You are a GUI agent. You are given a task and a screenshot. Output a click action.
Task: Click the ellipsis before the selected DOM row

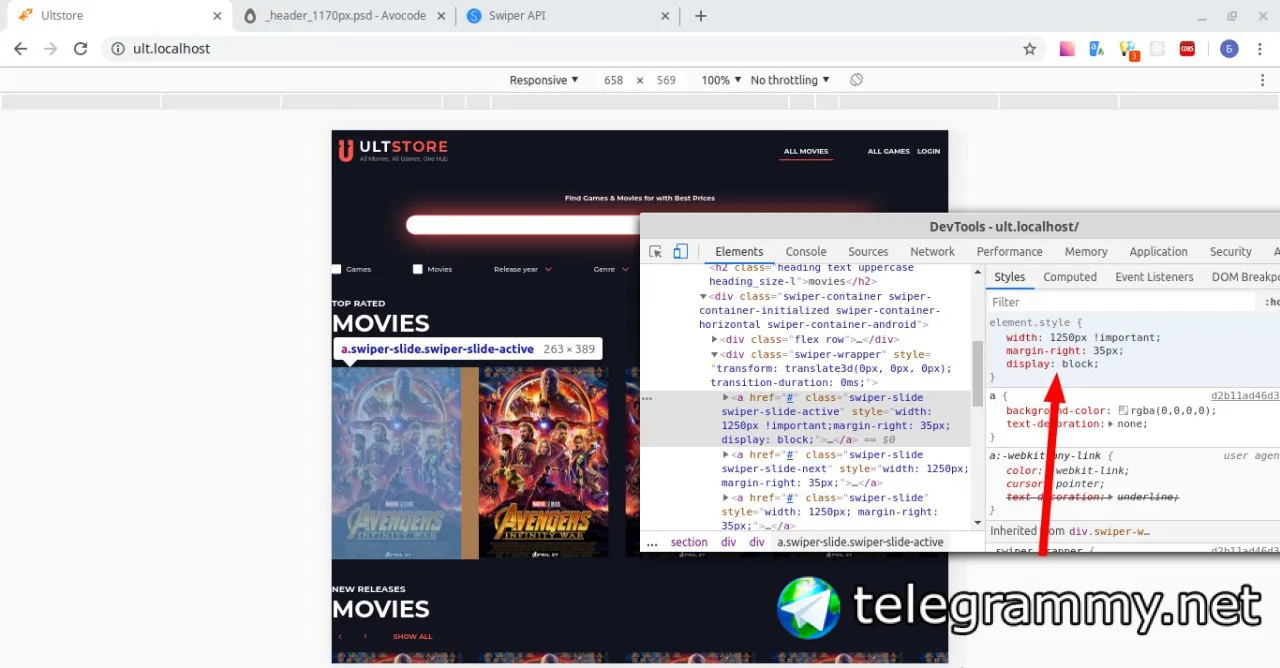coord(647,398)
